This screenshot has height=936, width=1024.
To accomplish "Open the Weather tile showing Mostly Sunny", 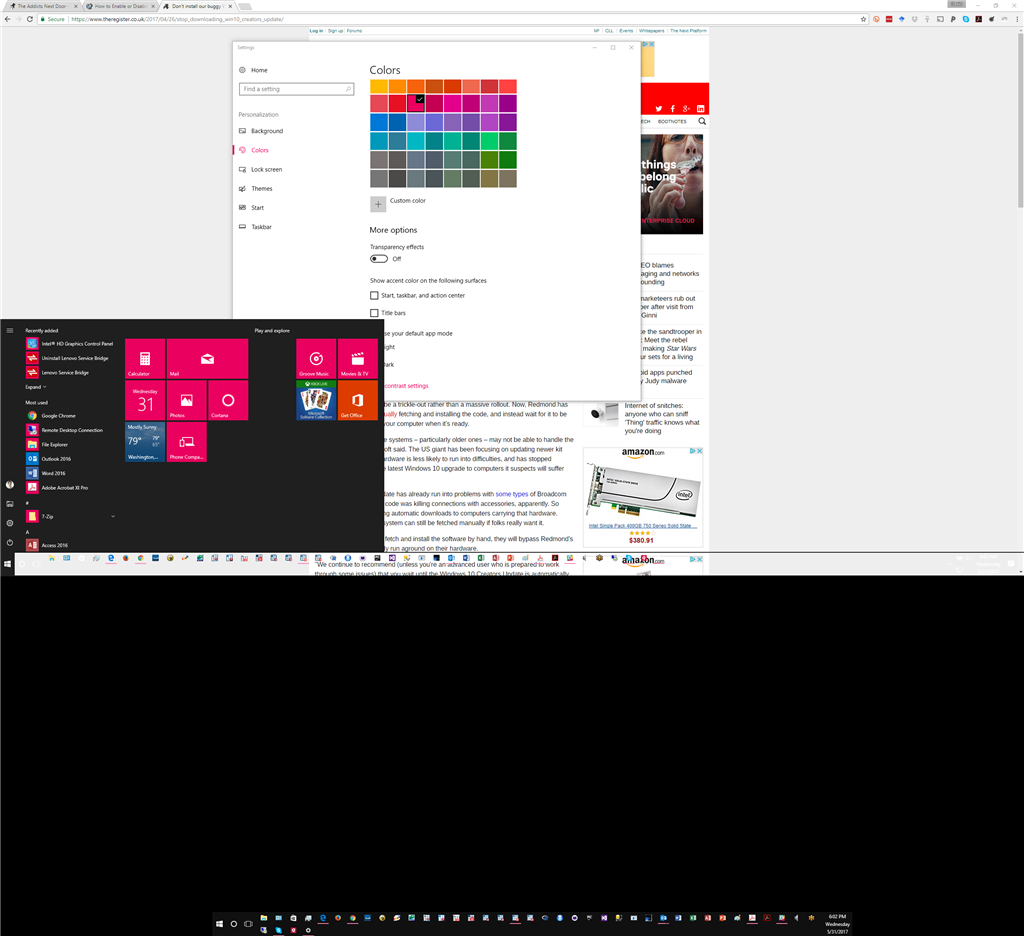I will pos(145,442).
